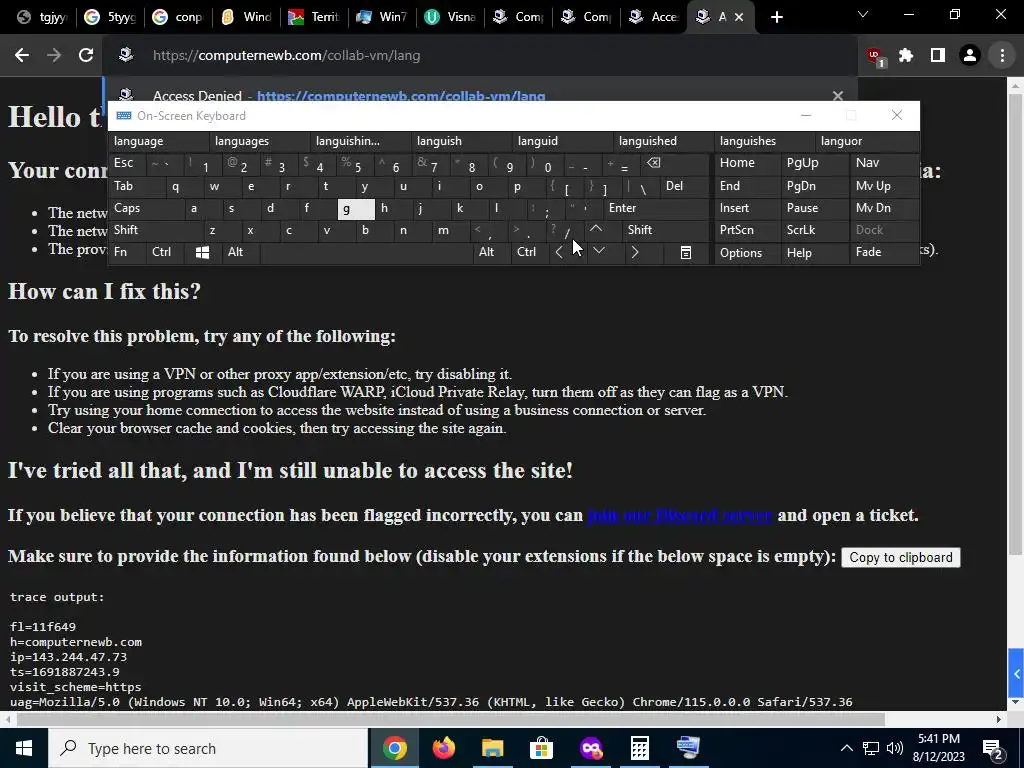The width and height of the screenshot is (1024, 768).
Task: Click the Copy to clipboard button
Action: 901,558
